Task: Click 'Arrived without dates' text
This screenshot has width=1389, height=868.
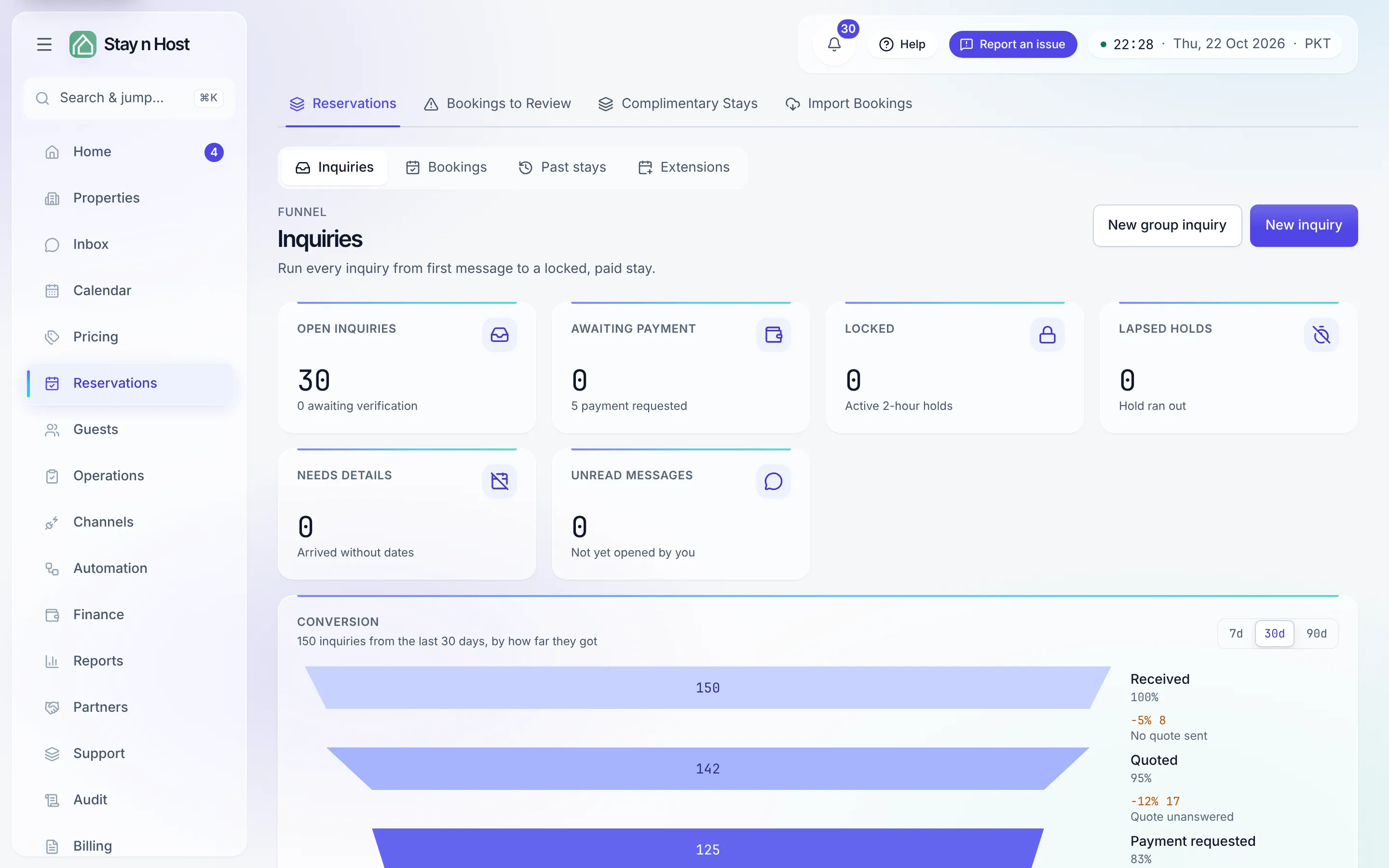Action: (355, 552)
